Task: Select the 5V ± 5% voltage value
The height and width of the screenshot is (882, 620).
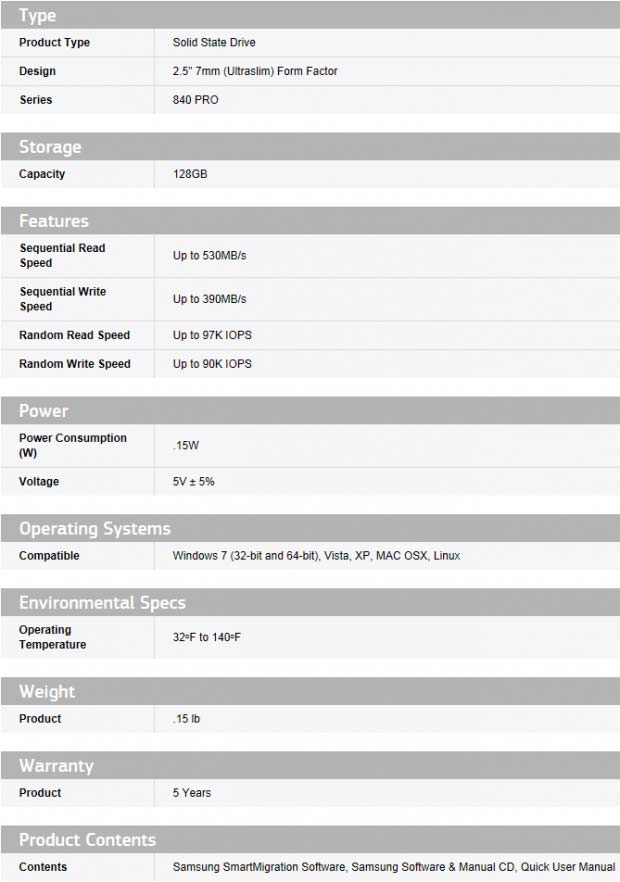Action: click(194, 482)
